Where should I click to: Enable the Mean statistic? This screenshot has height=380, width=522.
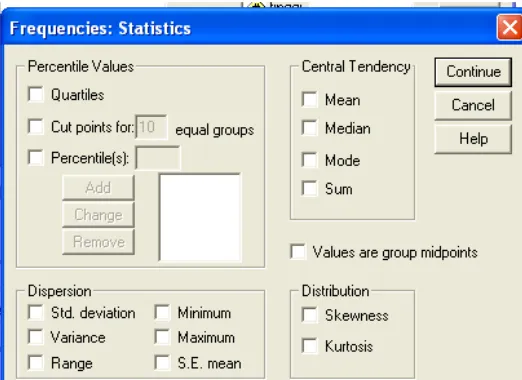[x=309, y=99]
